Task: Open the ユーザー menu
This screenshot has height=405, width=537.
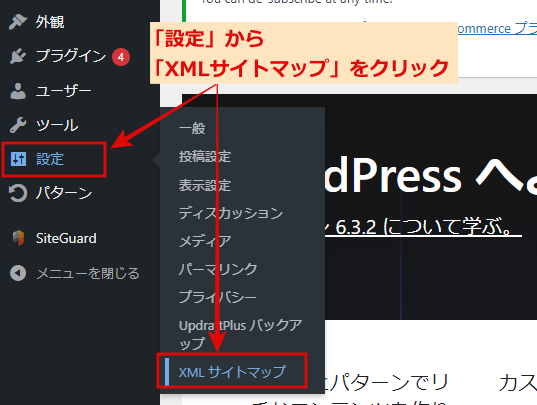Action: point(64,91)
